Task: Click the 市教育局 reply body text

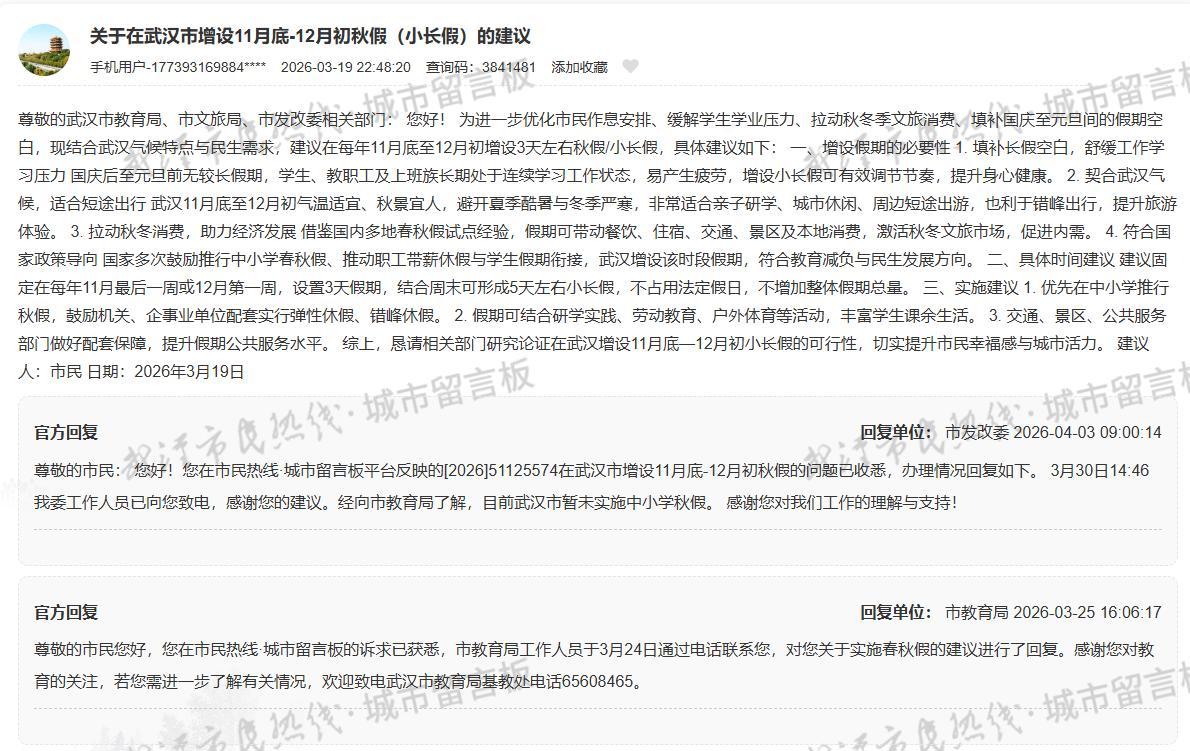Action: point(594,665)
